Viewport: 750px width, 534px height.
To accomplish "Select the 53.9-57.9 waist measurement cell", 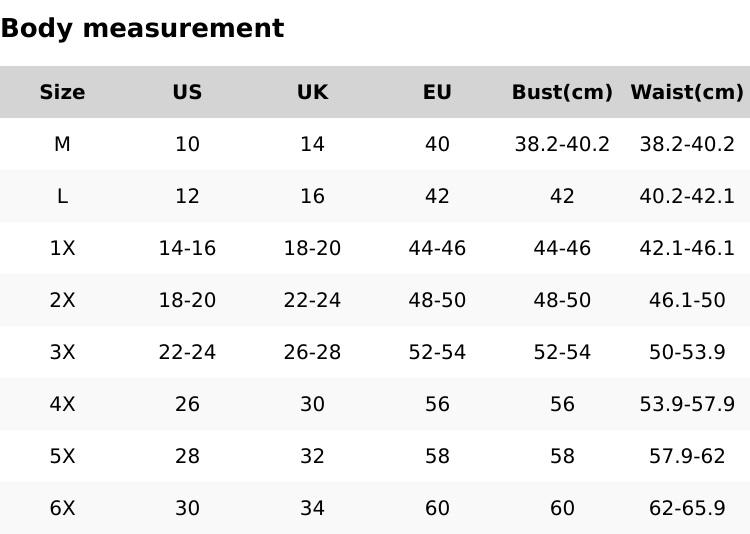I will coord(687,404).
